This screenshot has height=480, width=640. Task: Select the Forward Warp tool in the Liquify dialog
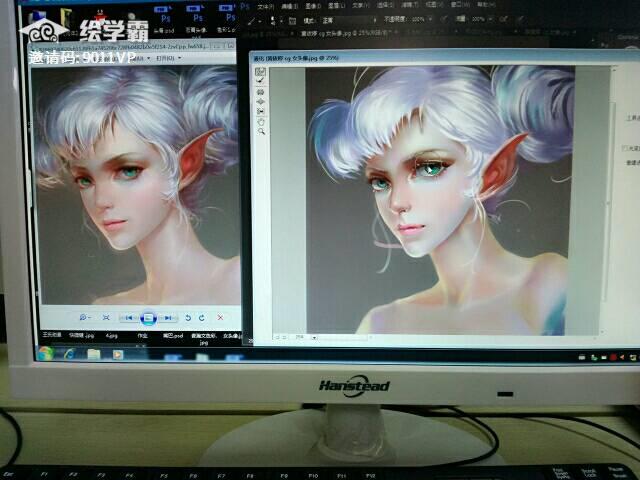tap(260, 71)
